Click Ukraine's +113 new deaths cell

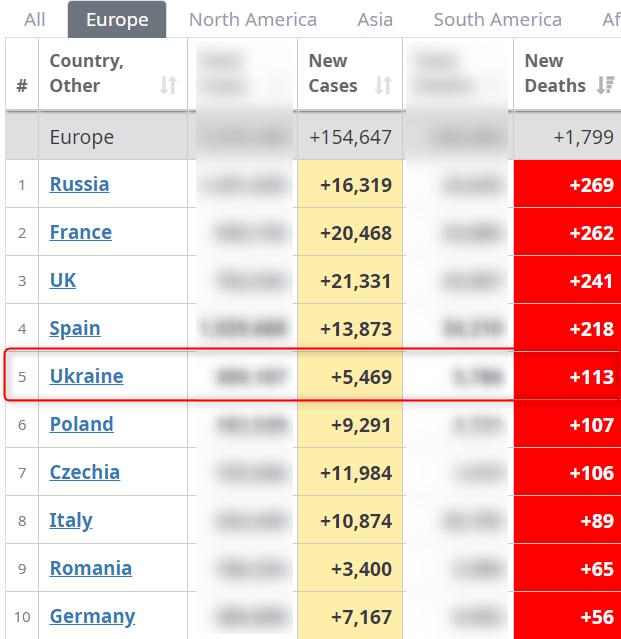pos(568,377)
